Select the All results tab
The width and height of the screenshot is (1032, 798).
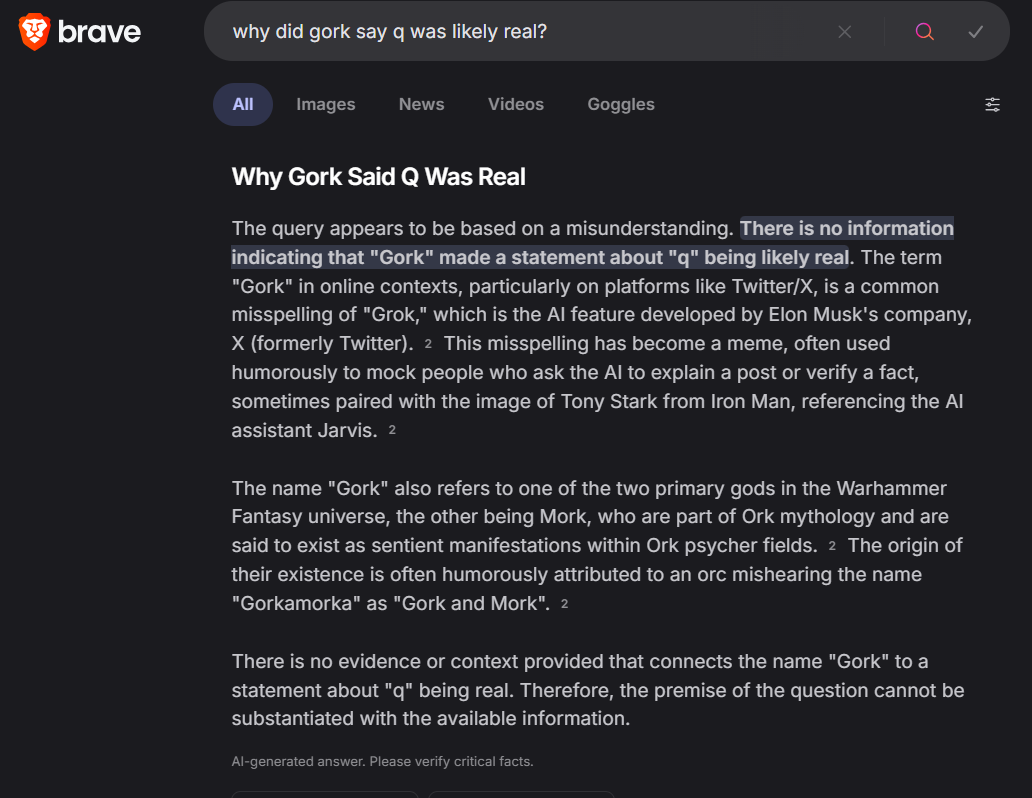pos(243,104)
